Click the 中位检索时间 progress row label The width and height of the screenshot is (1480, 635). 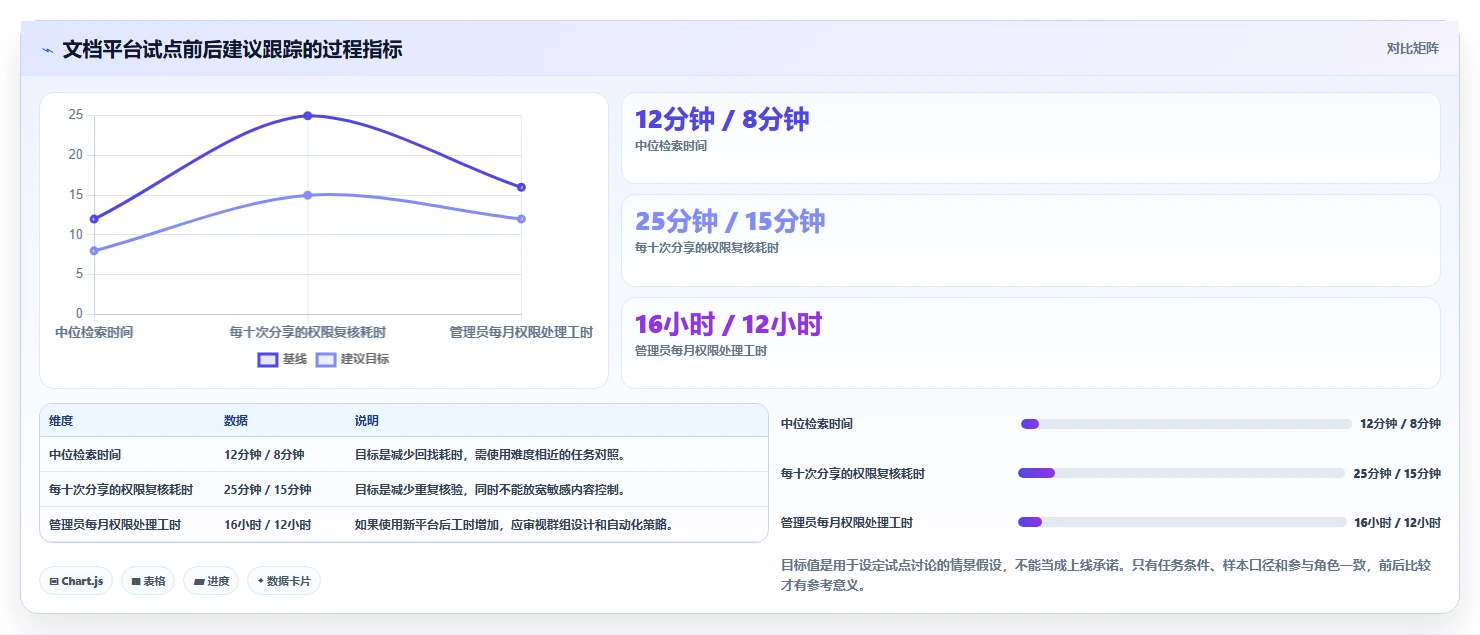817,424
